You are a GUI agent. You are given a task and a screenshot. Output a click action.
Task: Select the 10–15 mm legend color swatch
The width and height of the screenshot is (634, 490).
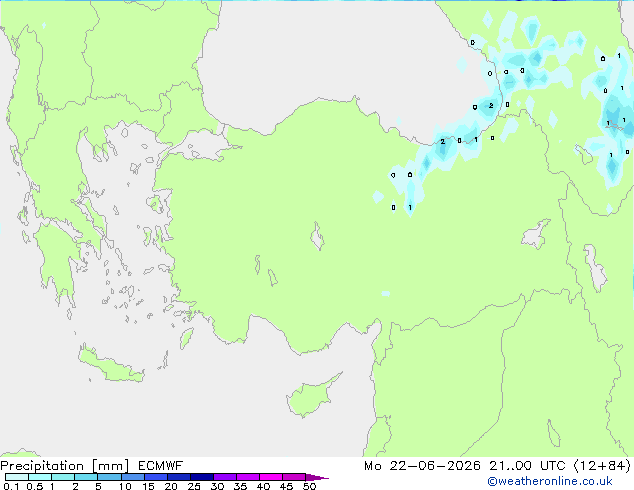(x=132, y=477)
